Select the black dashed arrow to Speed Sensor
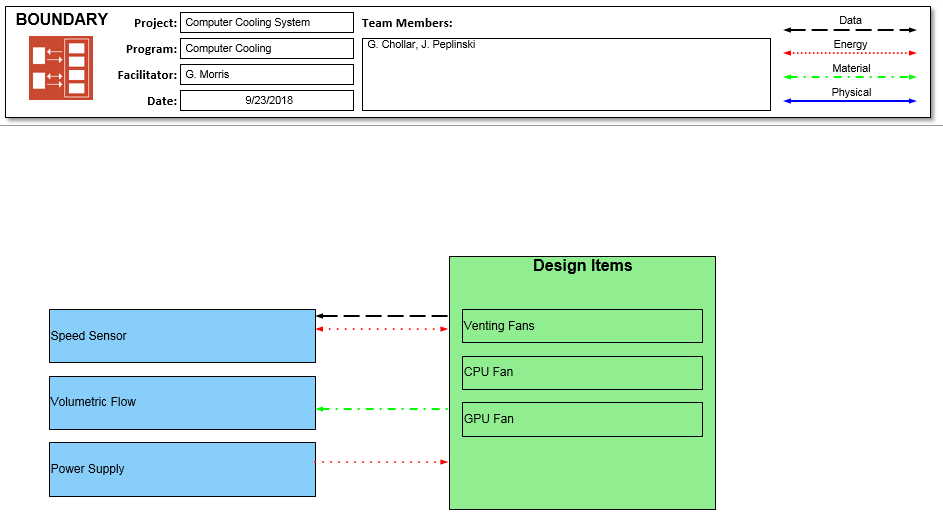The image size is (943, 523). [x=382, y=316]
